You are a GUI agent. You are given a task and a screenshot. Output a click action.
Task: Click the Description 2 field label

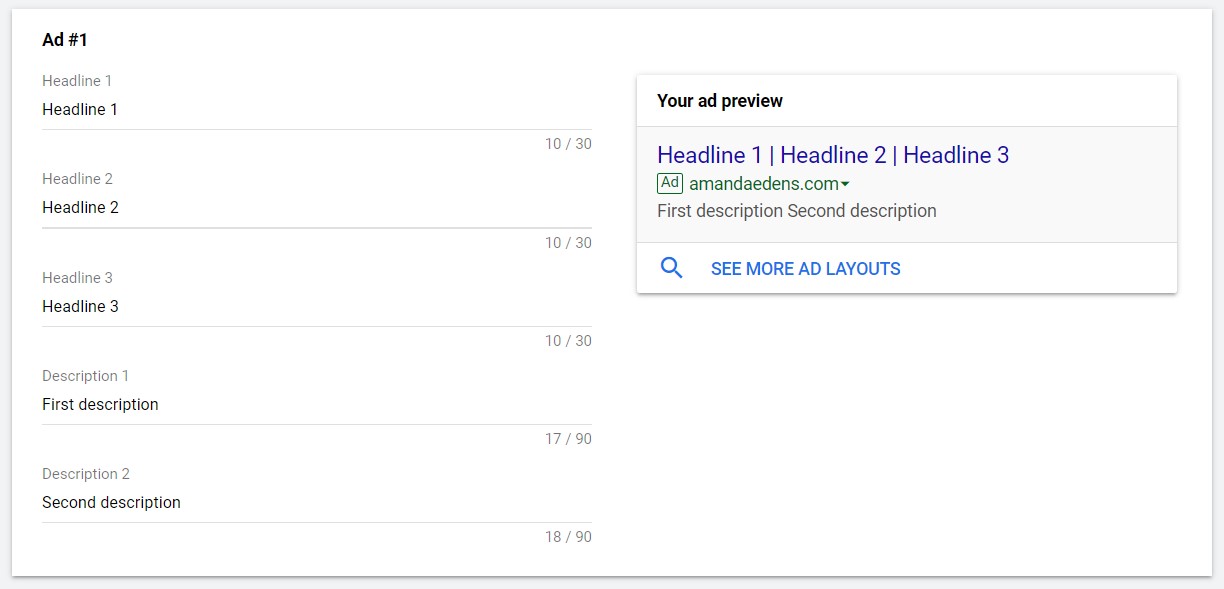[x=86, y=474]
